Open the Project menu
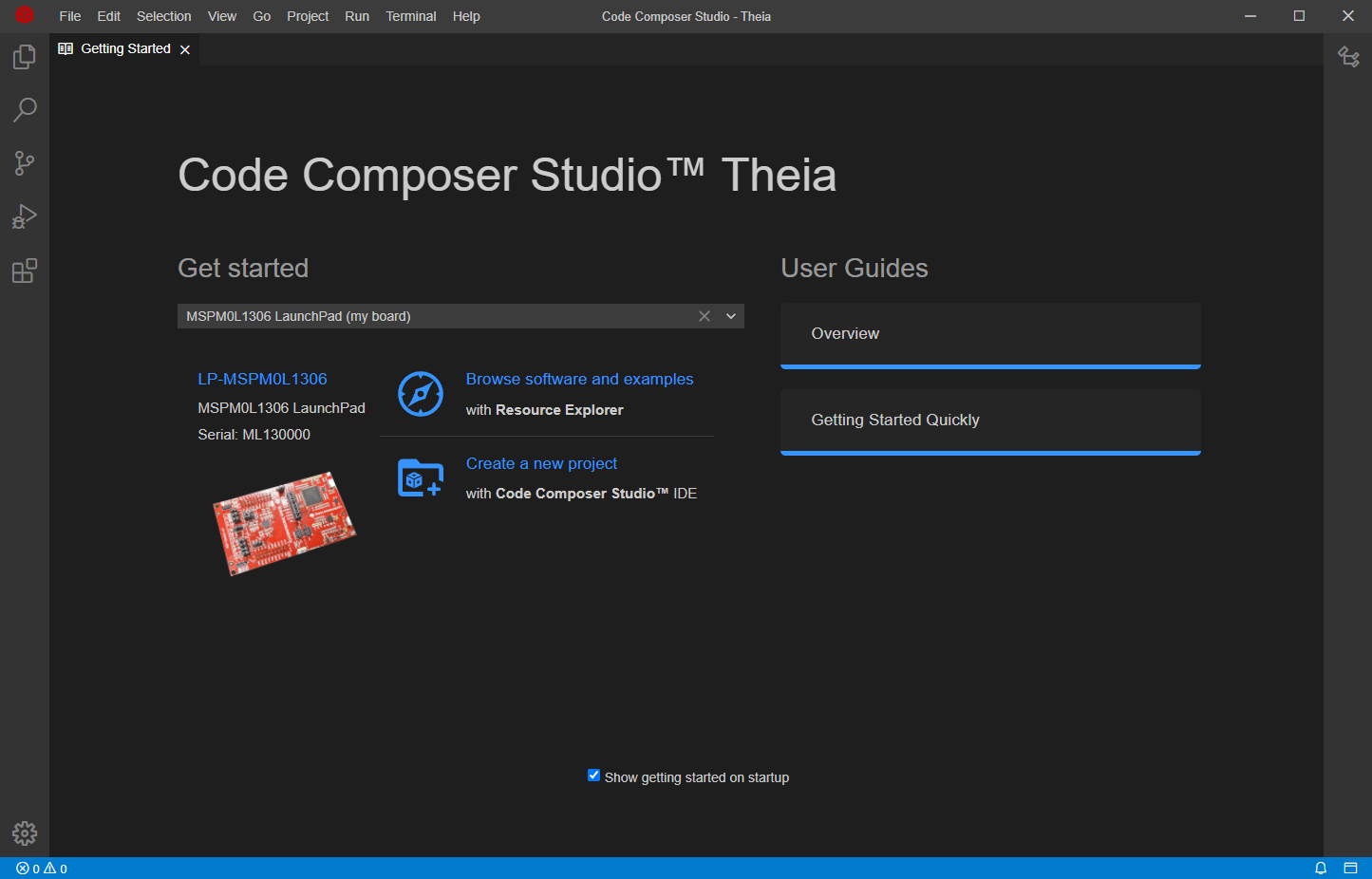 308,16
